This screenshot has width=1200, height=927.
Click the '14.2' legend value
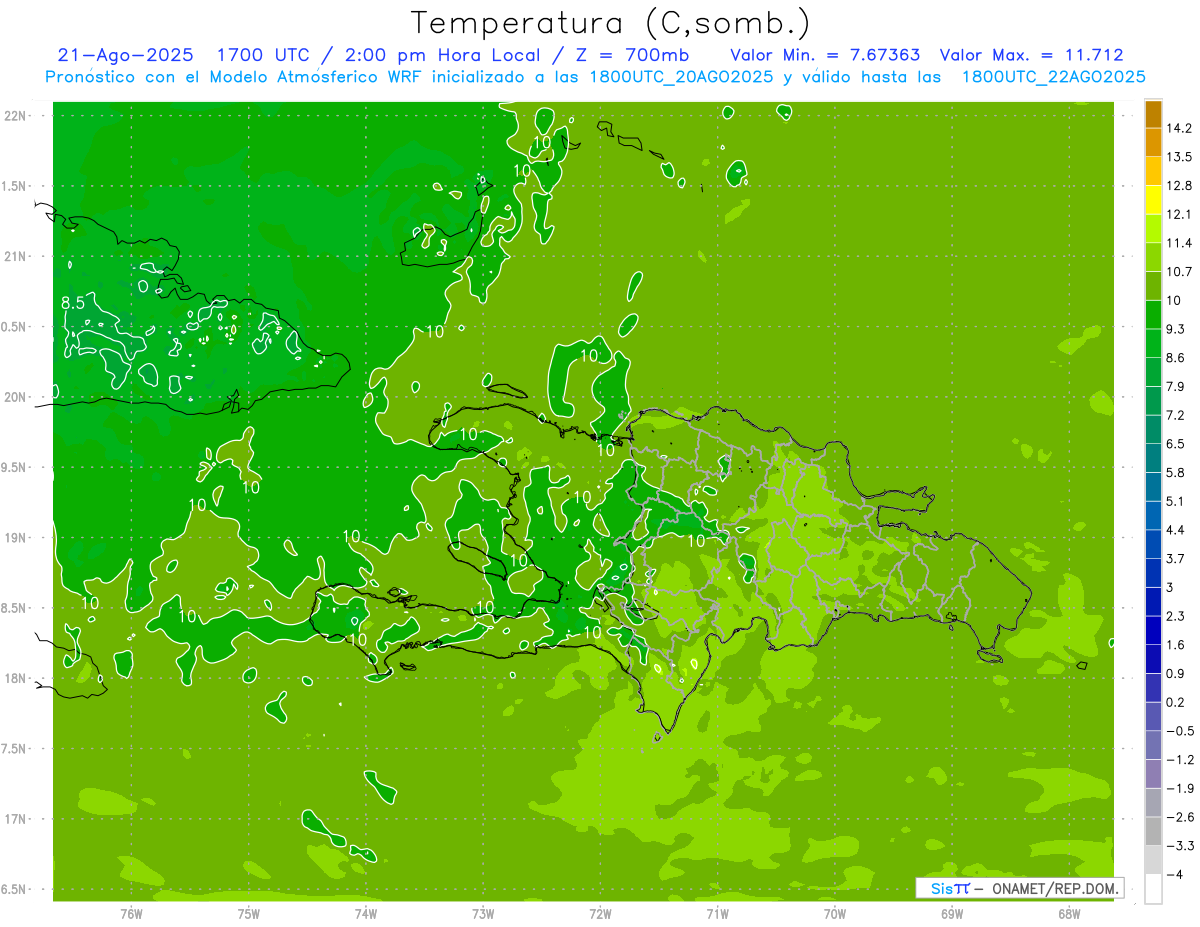(x=1180, y=128)
